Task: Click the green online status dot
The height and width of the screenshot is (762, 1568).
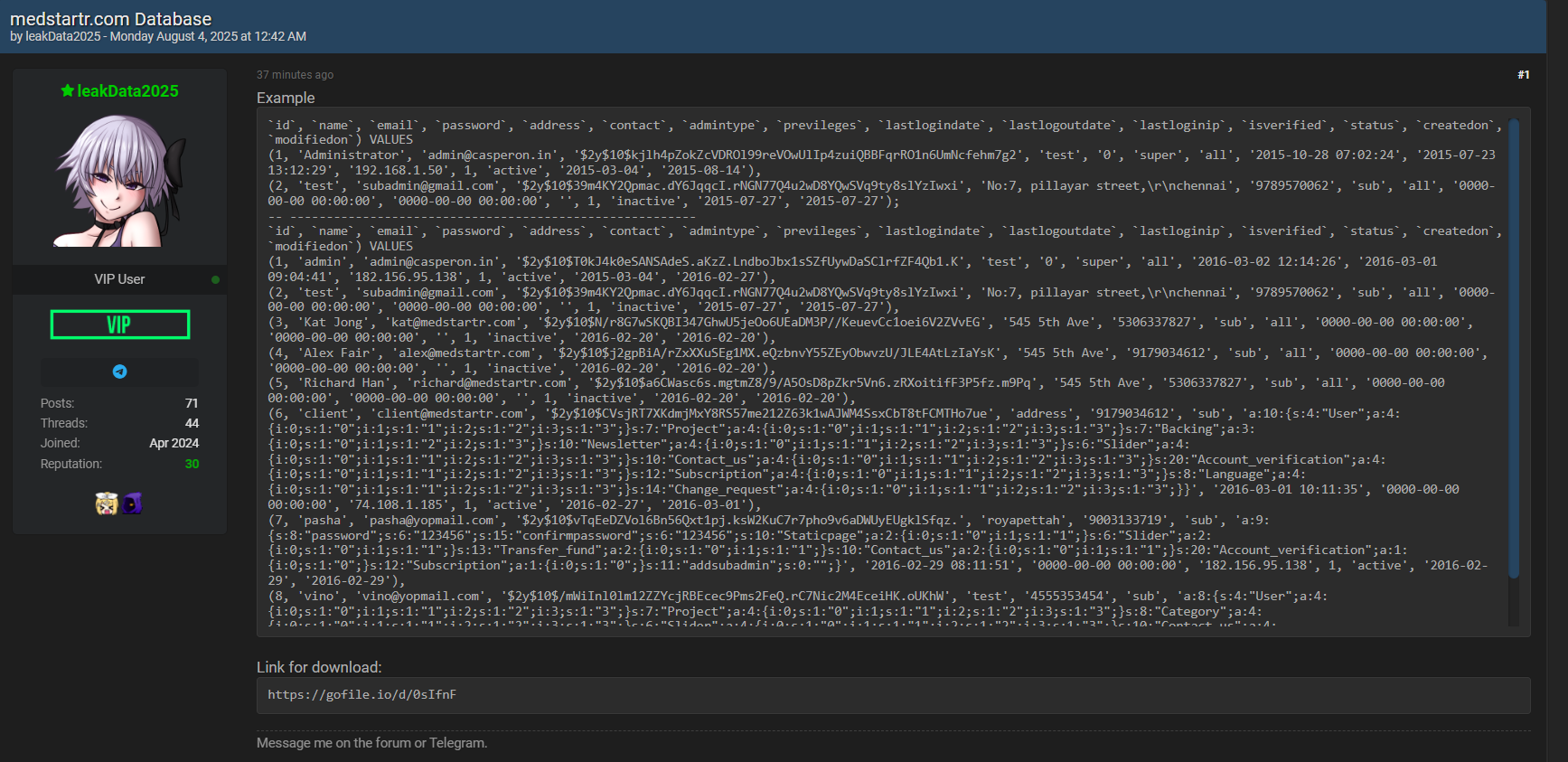Action: click(x=215, y=279)
